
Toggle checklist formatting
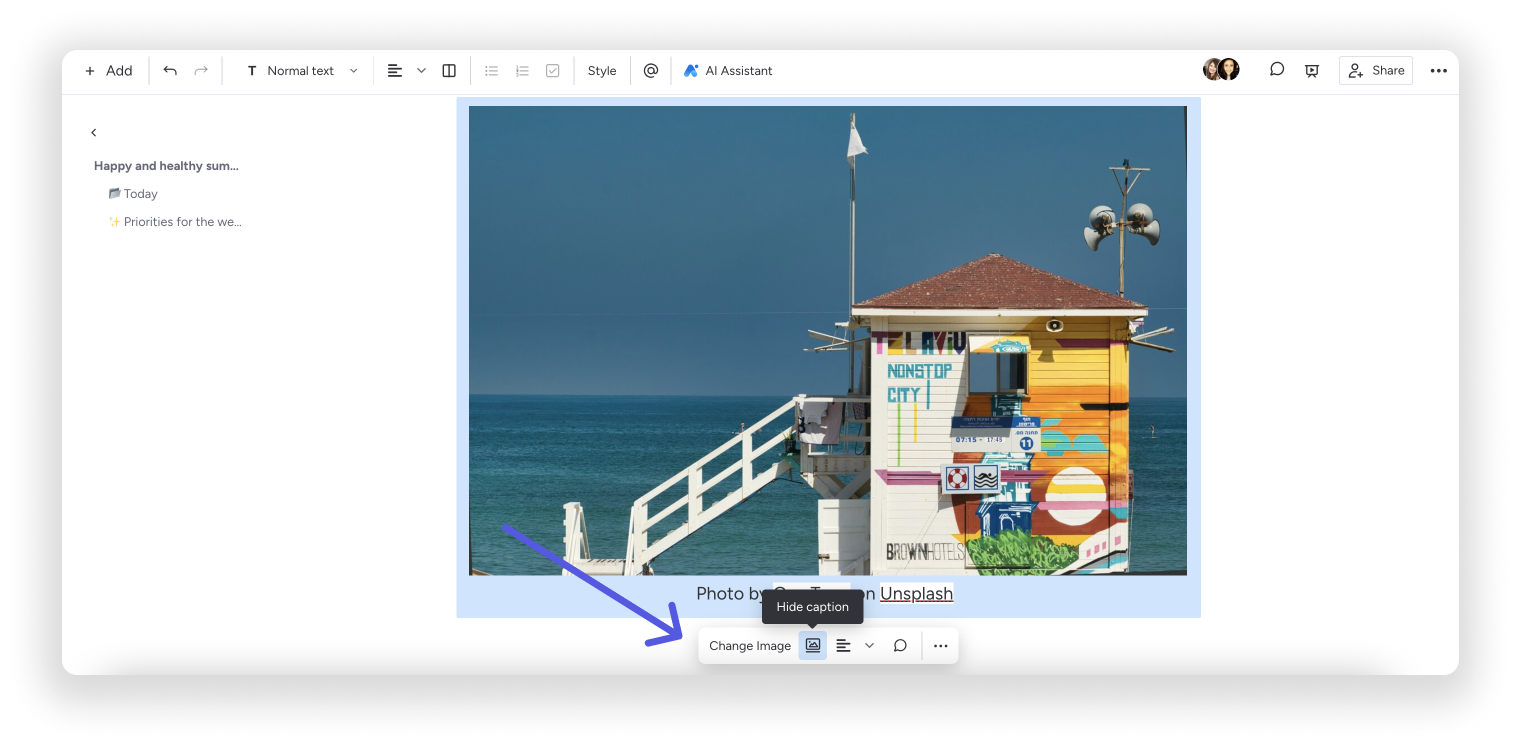(553, 71)
